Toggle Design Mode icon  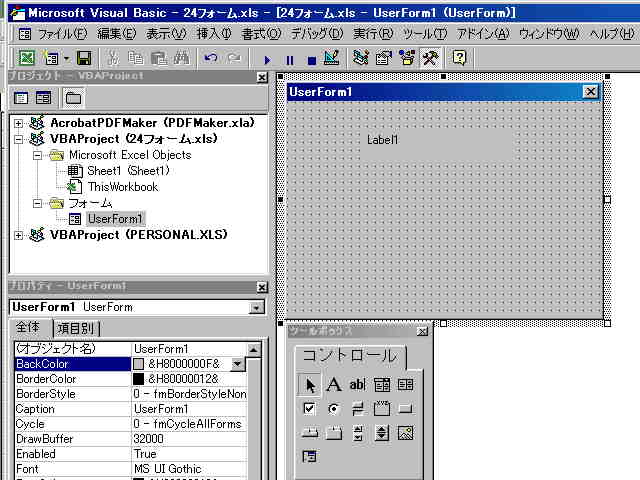click(331, 58)
